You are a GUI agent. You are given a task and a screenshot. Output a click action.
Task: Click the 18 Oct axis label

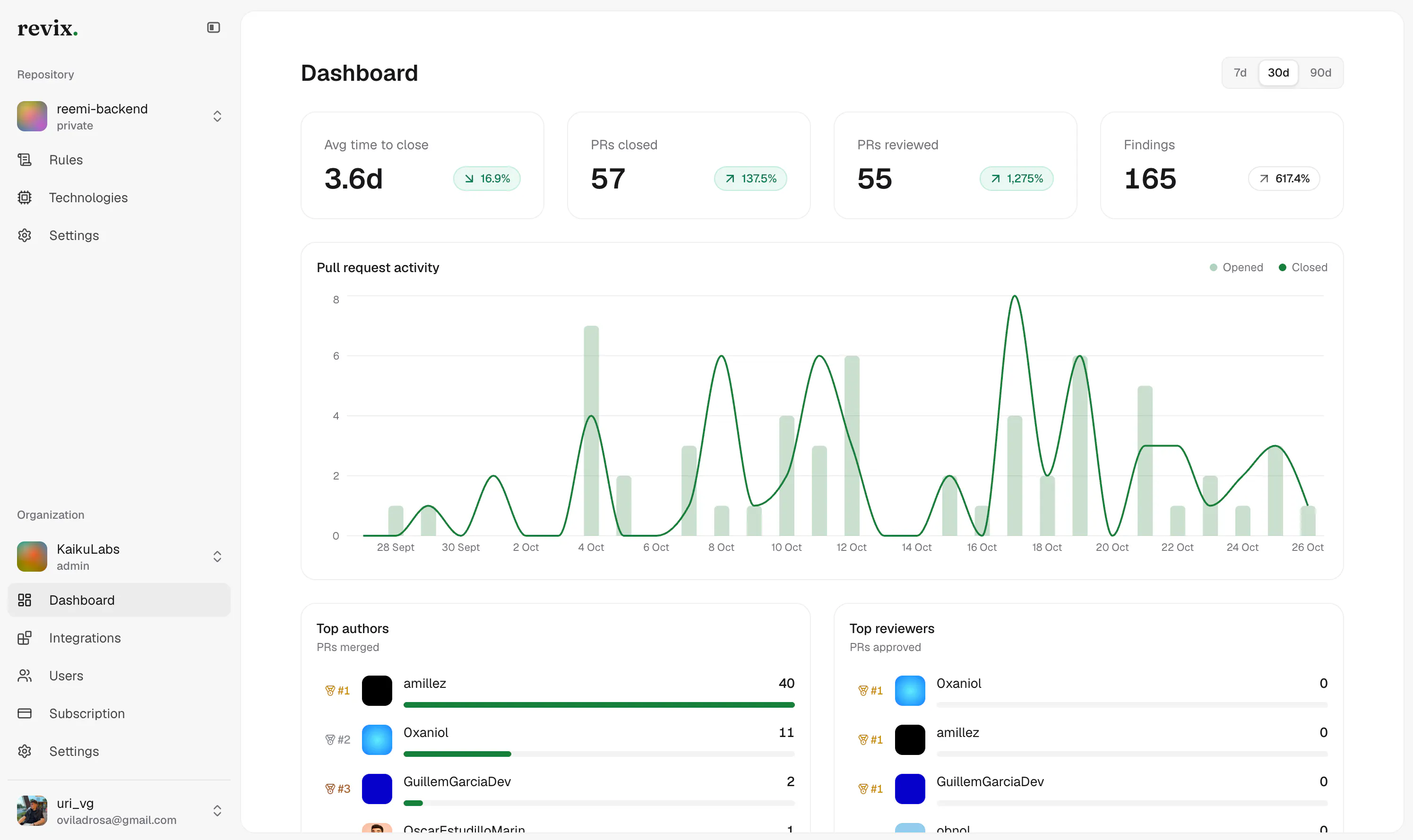(1047, 548)
